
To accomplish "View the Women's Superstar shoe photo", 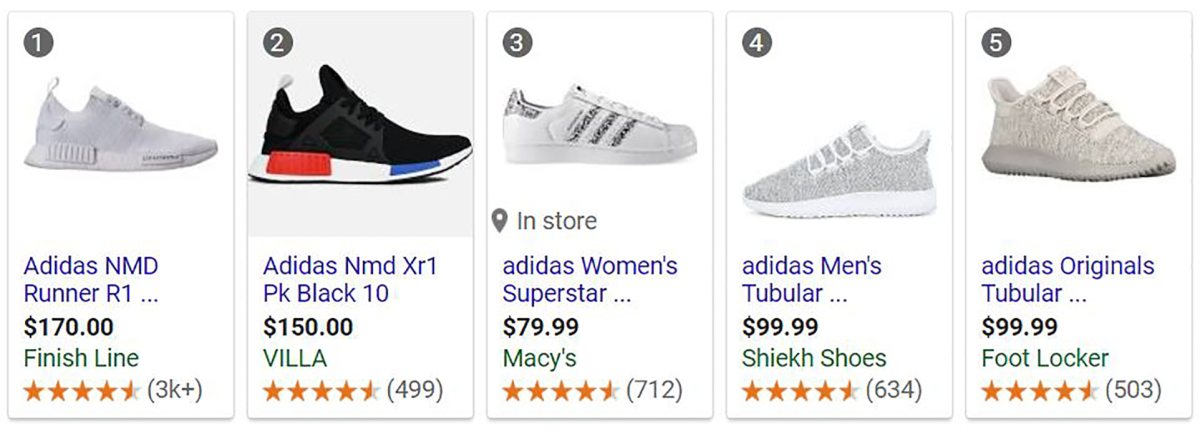I will coord(598,125).
